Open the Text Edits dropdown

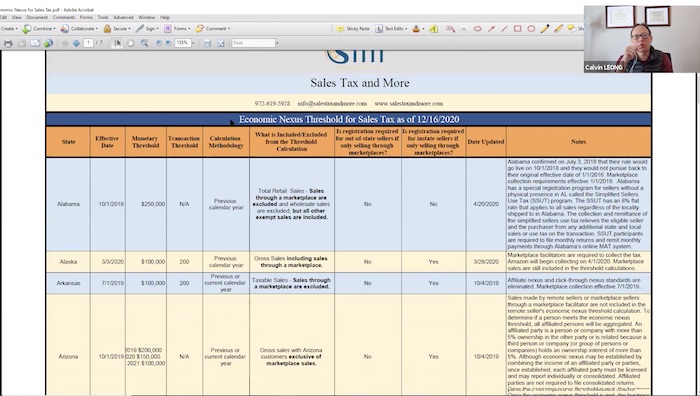click(x=391, y=29)
